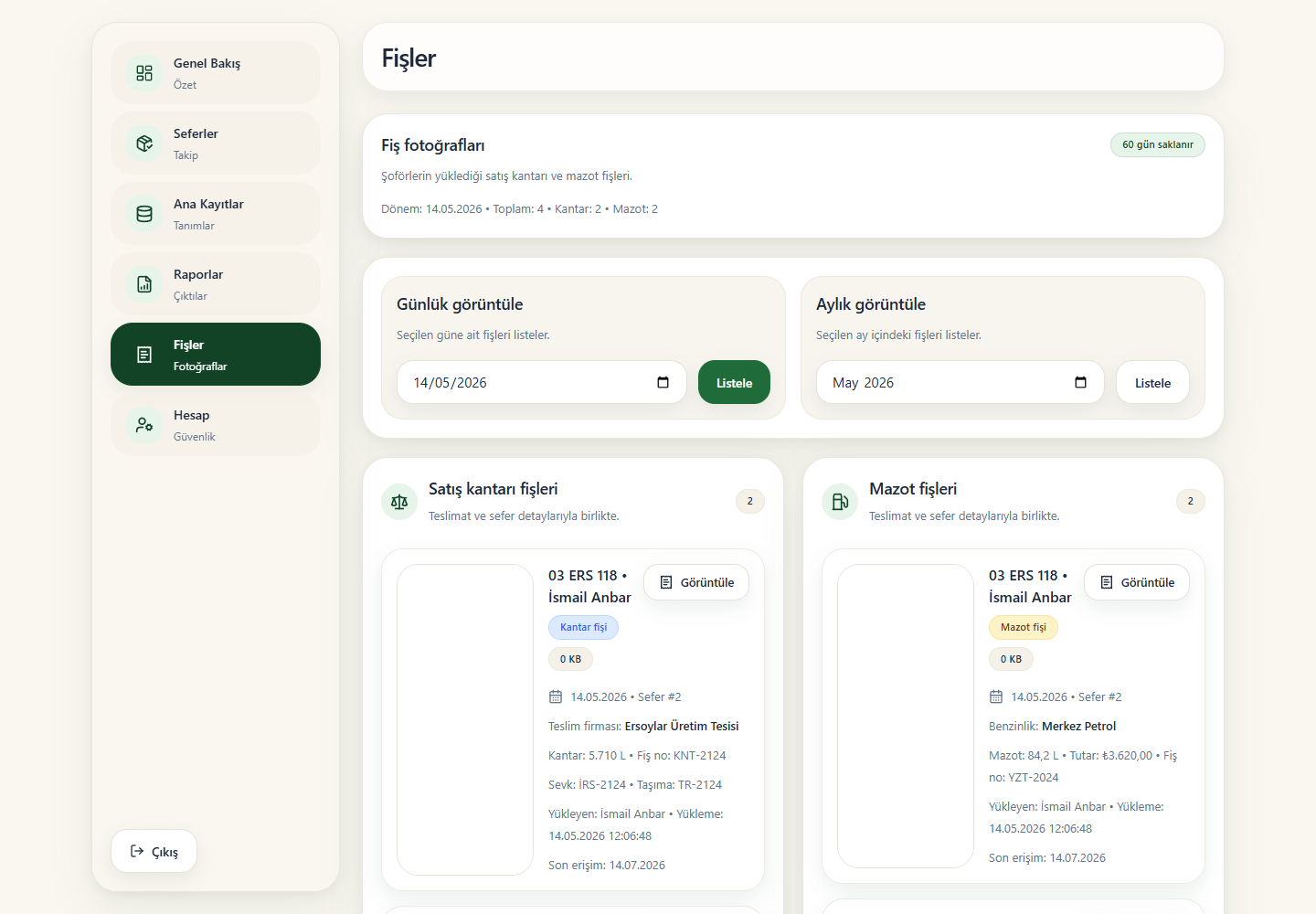The image size is (1316, 914).
Task: Click the Fişler page title
Action: (409, 58)
